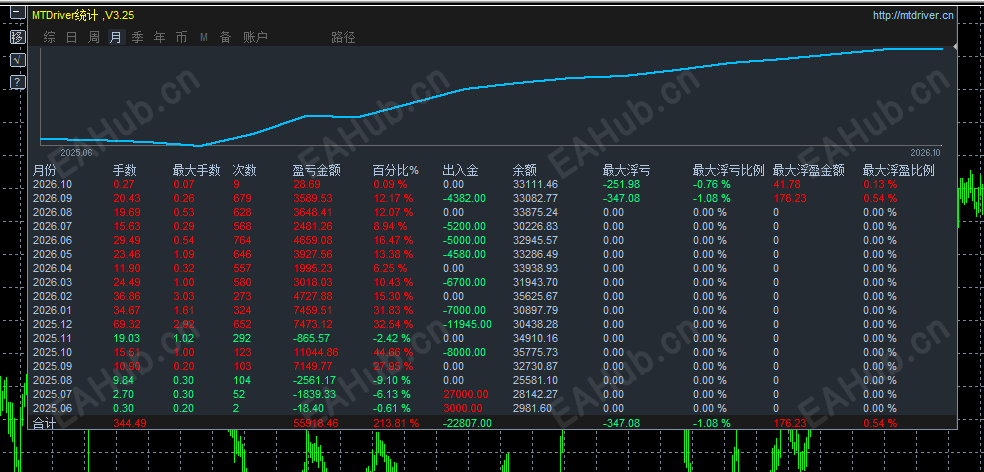Switch to the 季 quarterly tab
984x472 pixels.
(x=137, y=38)
